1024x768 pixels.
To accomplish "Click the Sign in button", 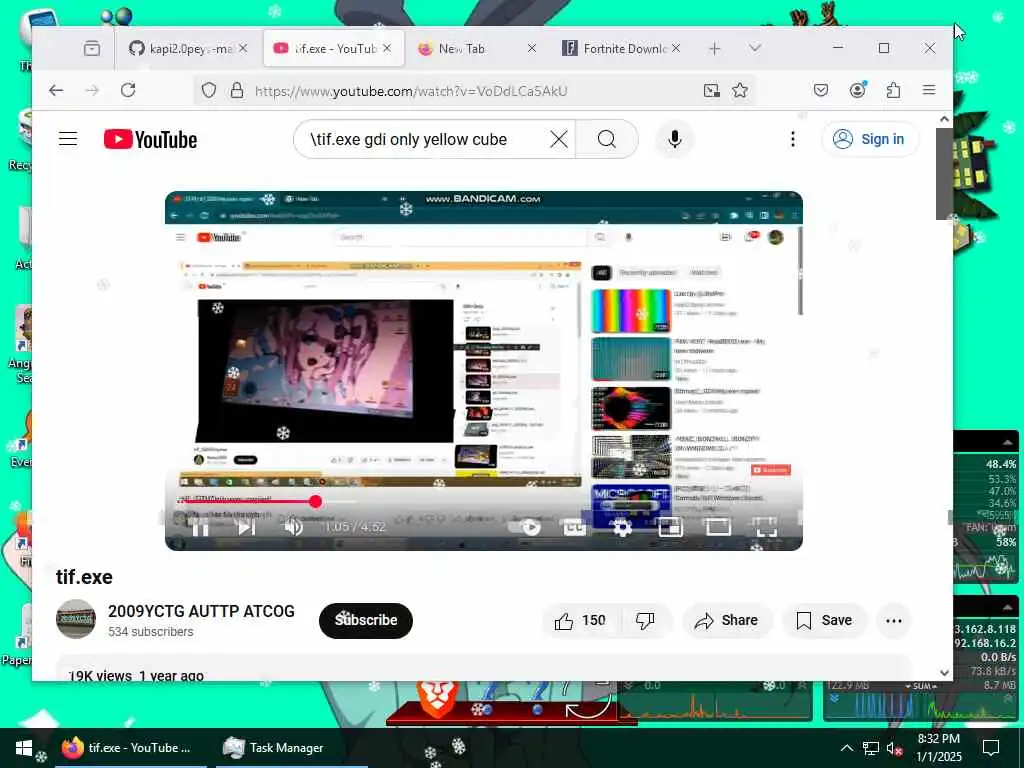I will 870,139.
